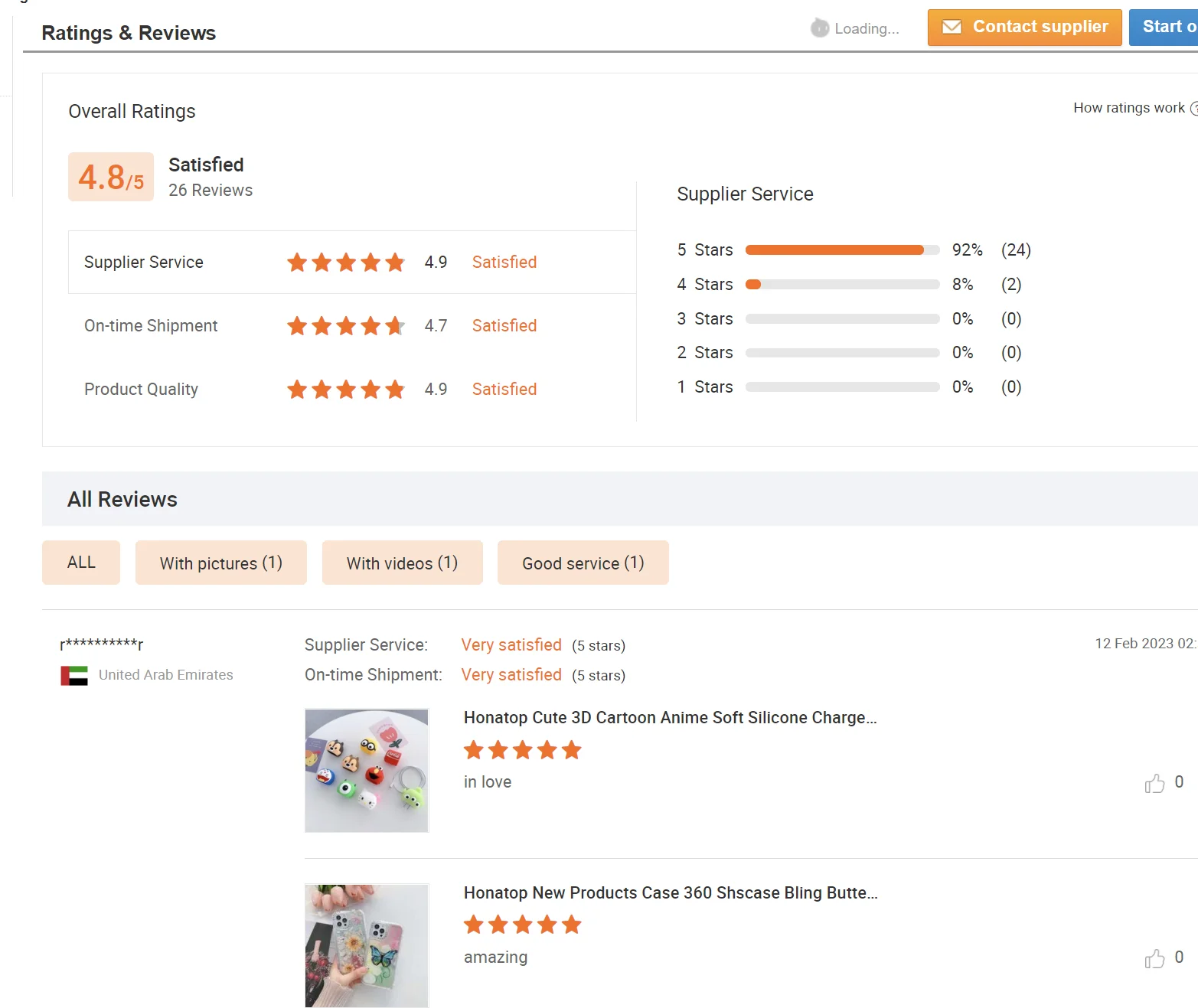The height and width of the screenshot is (1008, 1198).
Task: Open How ratings work help
Action: point(1135,108)
